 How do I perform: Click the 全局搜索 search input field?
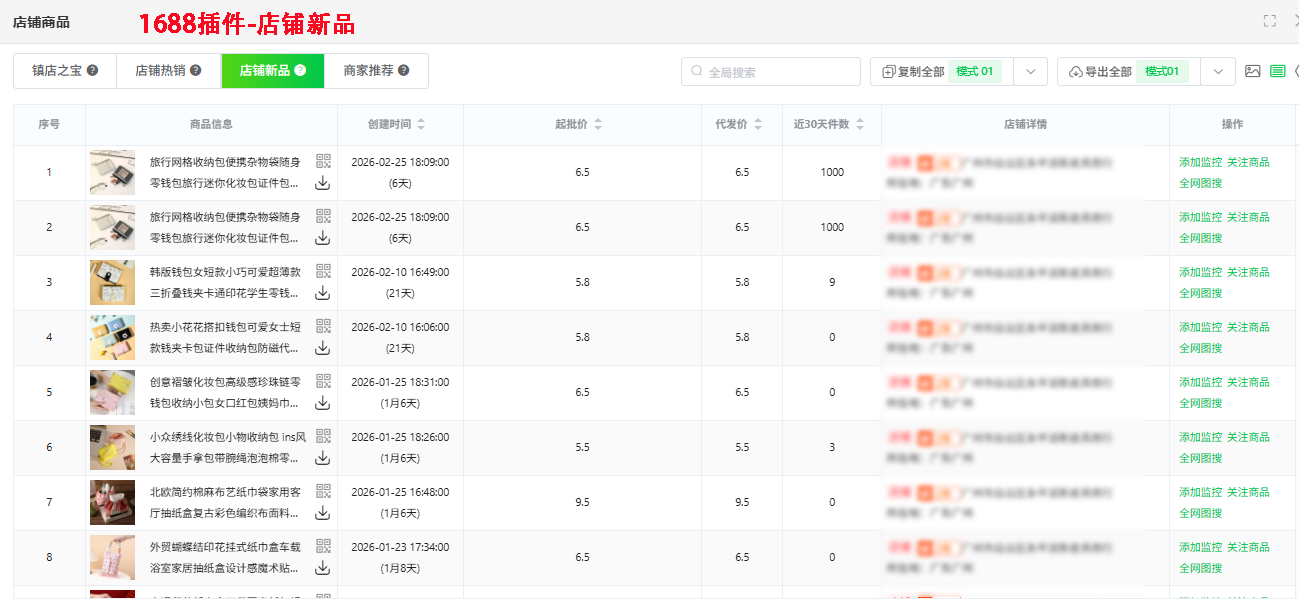770,71
